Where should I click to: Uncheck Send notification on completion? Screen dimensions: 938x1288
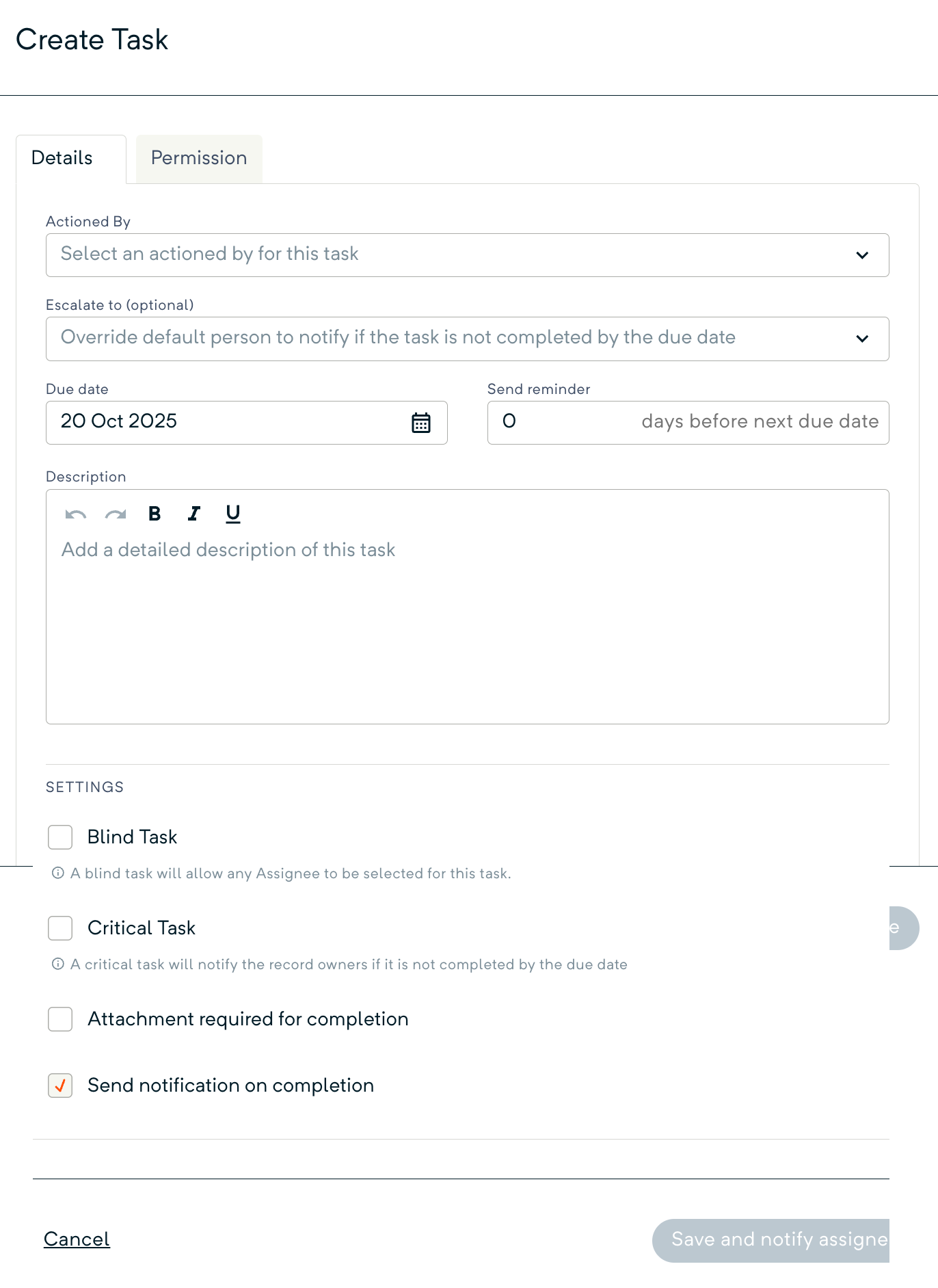point(60,1085)
